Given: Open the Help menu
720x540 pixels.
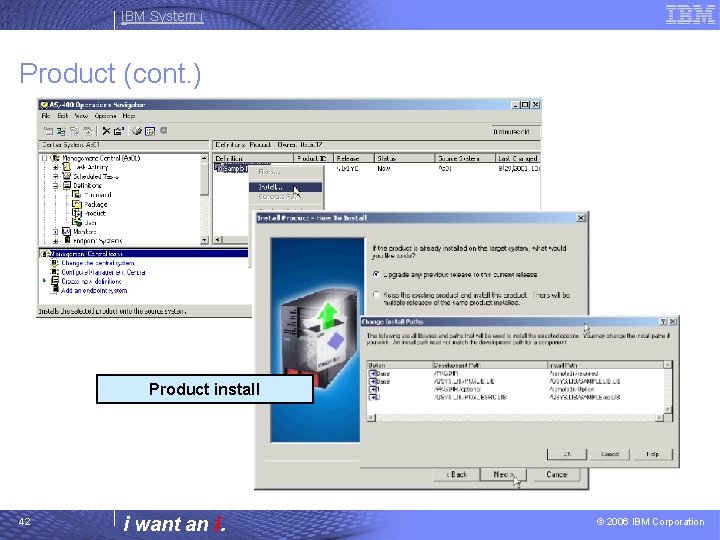Looking at the screenshot, I should point(129,116).
